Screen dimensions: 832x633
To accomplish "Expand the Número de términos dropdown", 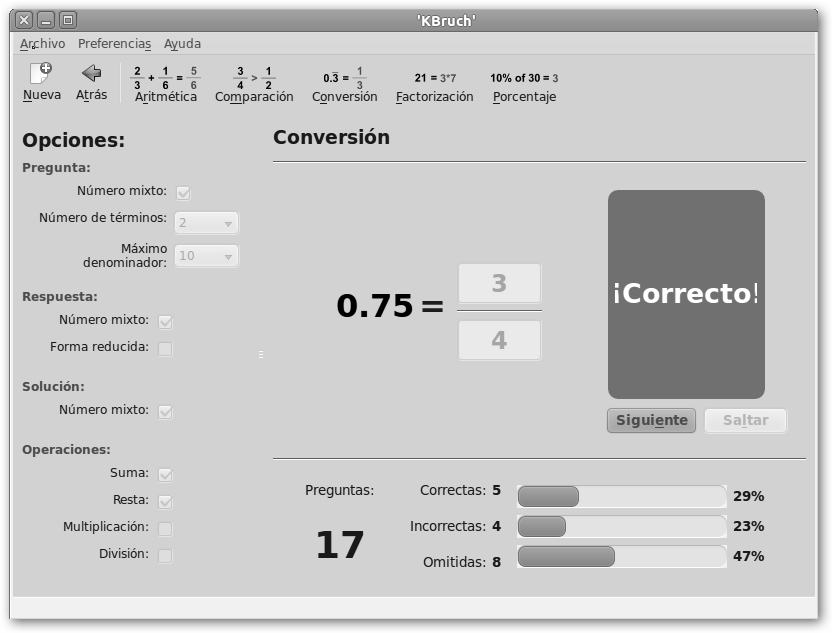I will coord(207,223).
